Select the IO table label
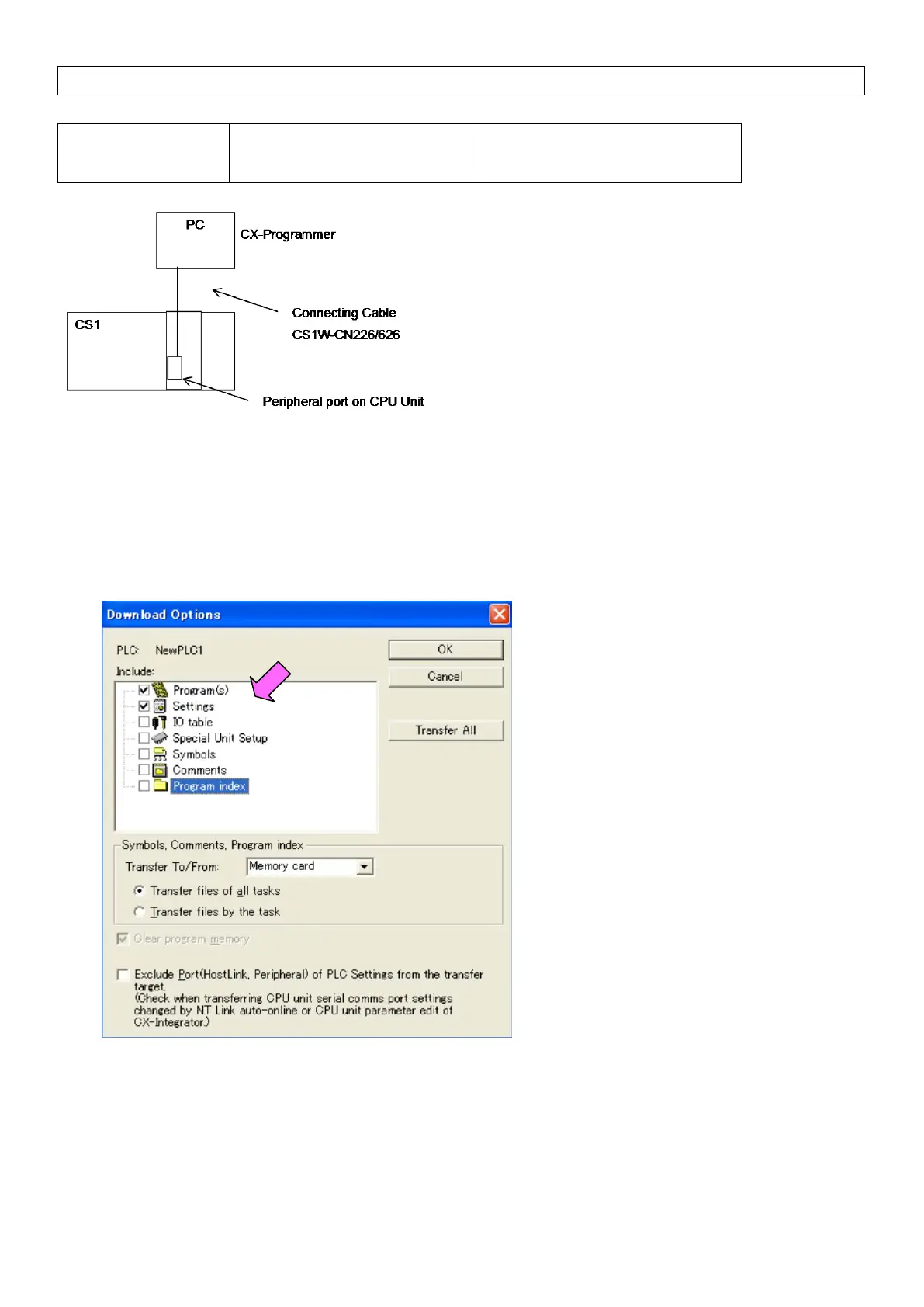 pos(192,722)
